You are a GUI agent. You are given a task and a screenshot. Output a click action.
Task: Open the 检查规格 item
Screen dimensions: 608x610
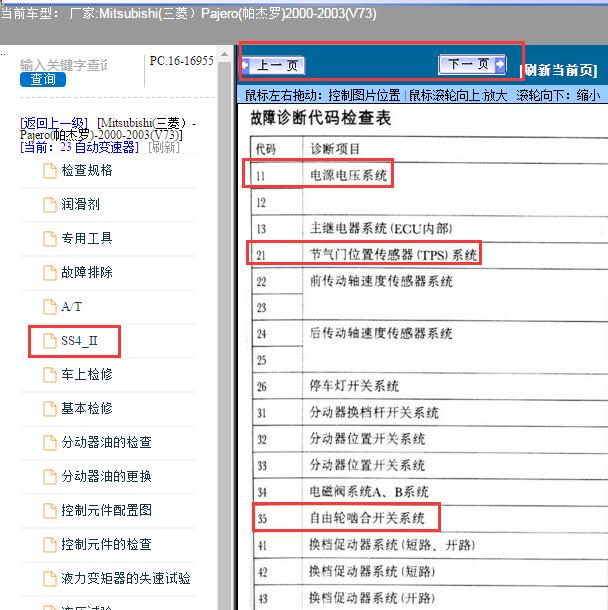87,170
